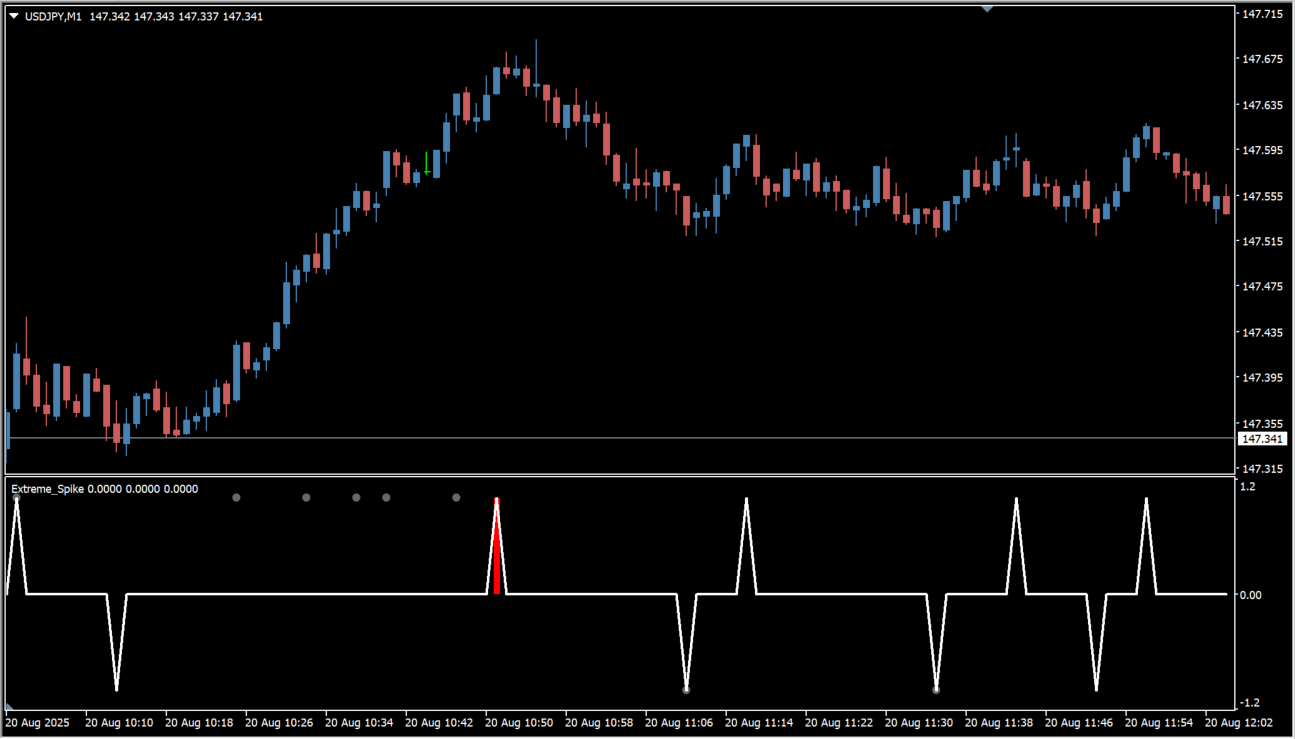Click the OHLC values 147.342 147.343 147.337 147.341
Image resolution: width=1295 pixels, height=739 pixels.
point(176,16)
